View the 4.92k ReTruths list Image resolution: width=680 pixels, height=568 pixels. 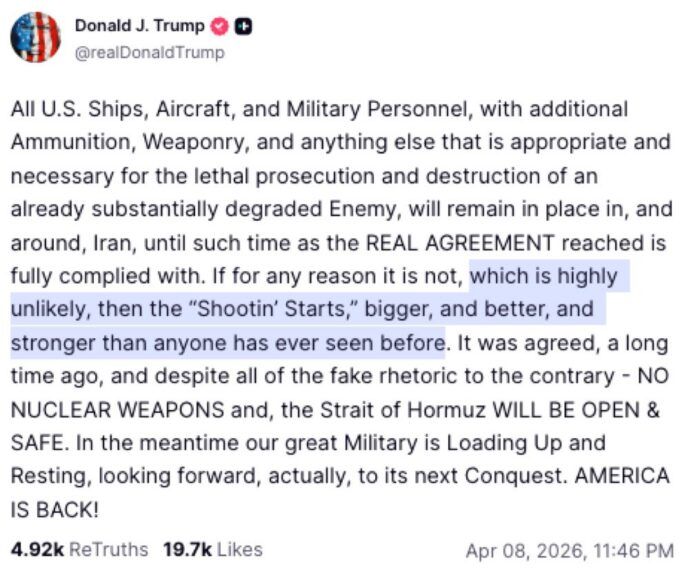79,549
